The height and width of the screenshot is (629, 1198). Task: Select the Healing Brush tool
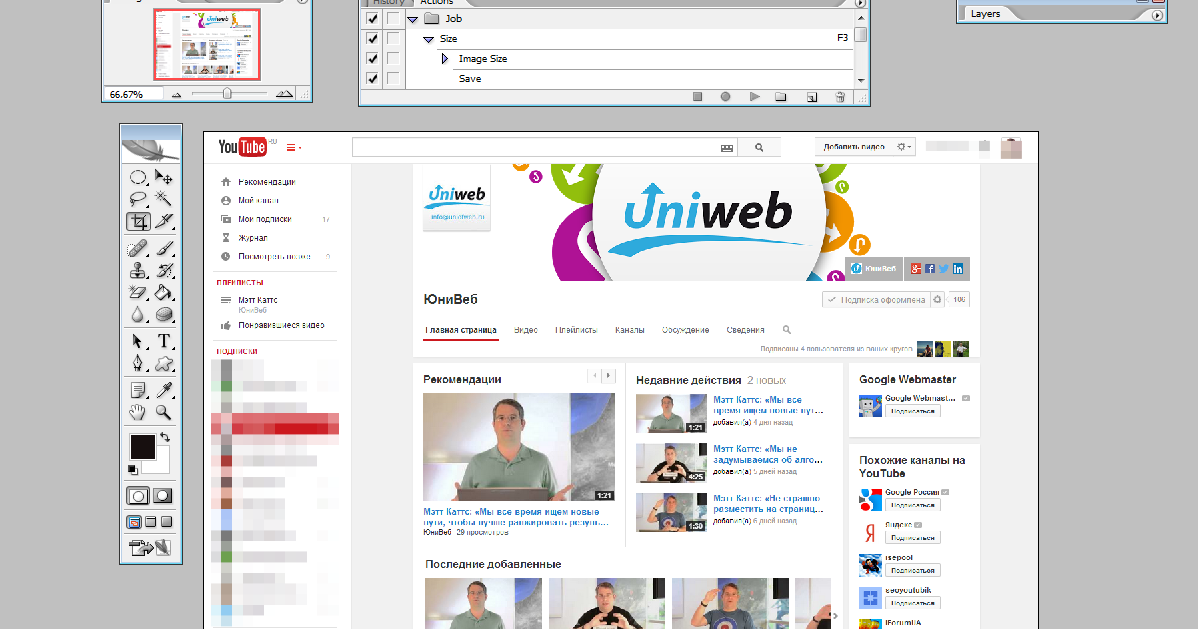coord(138,248)
